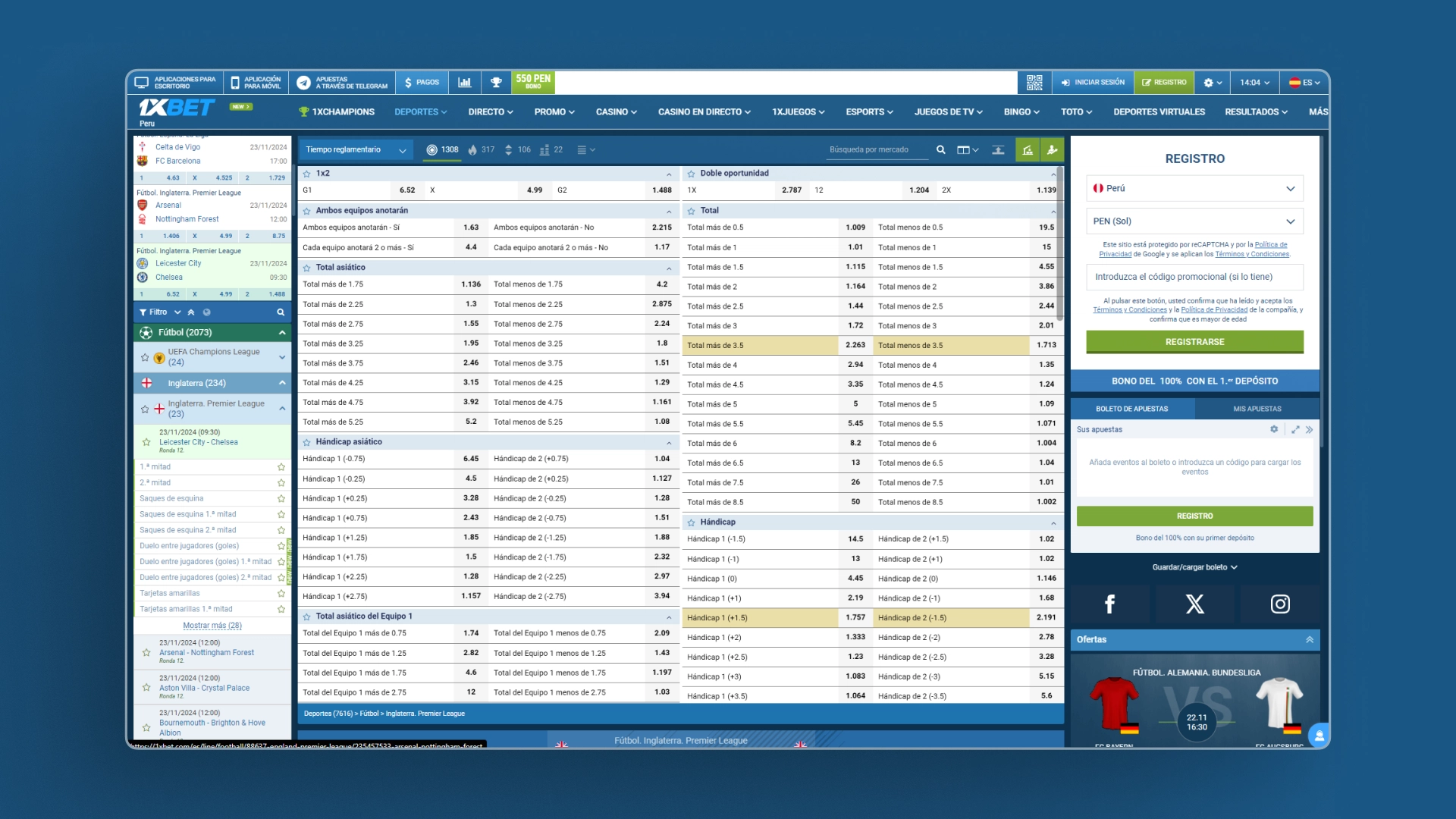This screenshot has height=819, width=1456.
Task: Open bet slip settings gear
Action: pos(1274,429)
